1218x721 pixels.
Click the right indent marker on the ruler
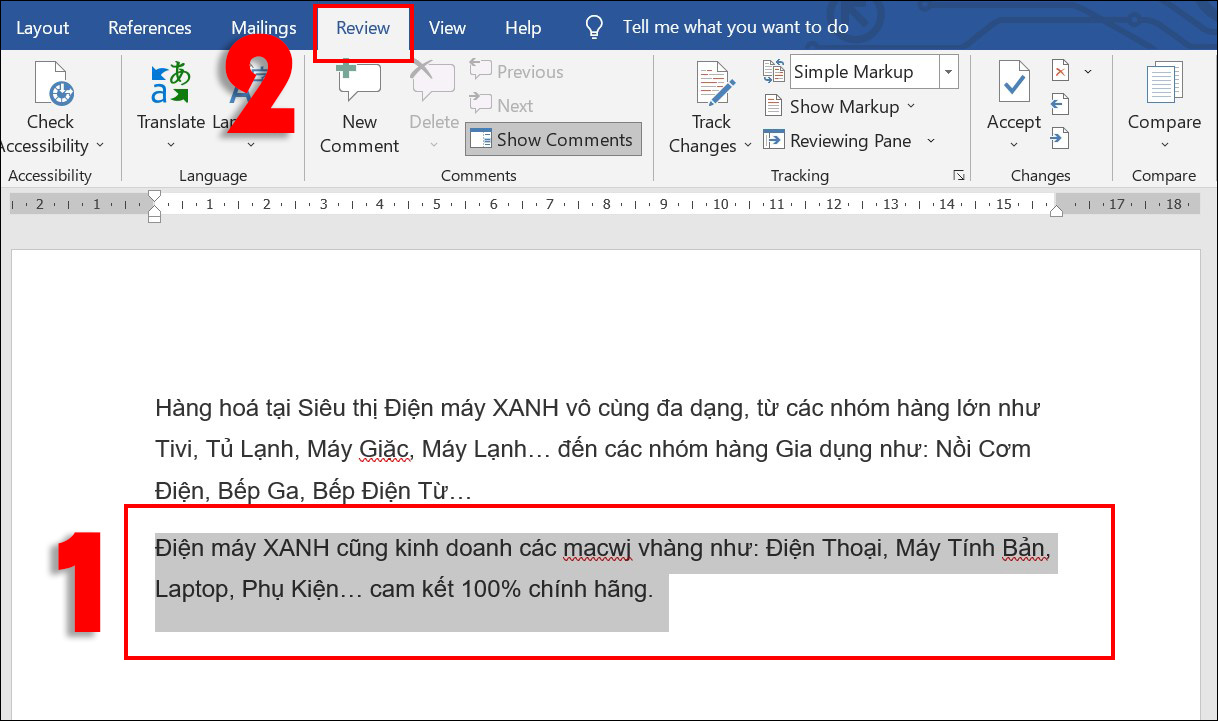click(1057, 209)
